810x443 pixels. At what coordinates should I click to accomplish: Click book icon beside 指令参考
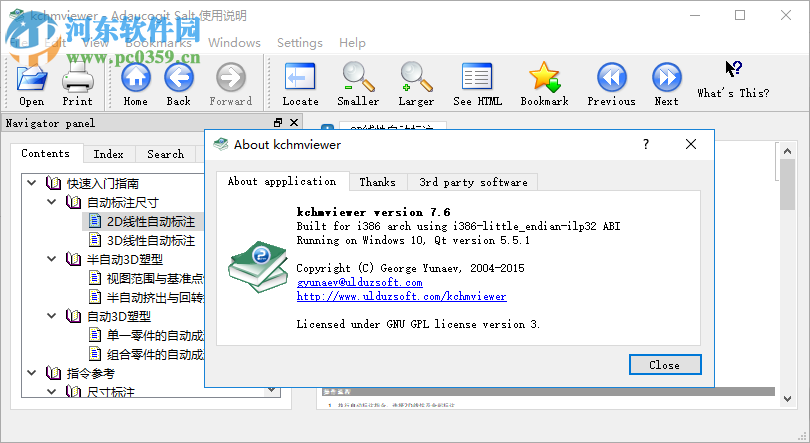tap(53, 372)
